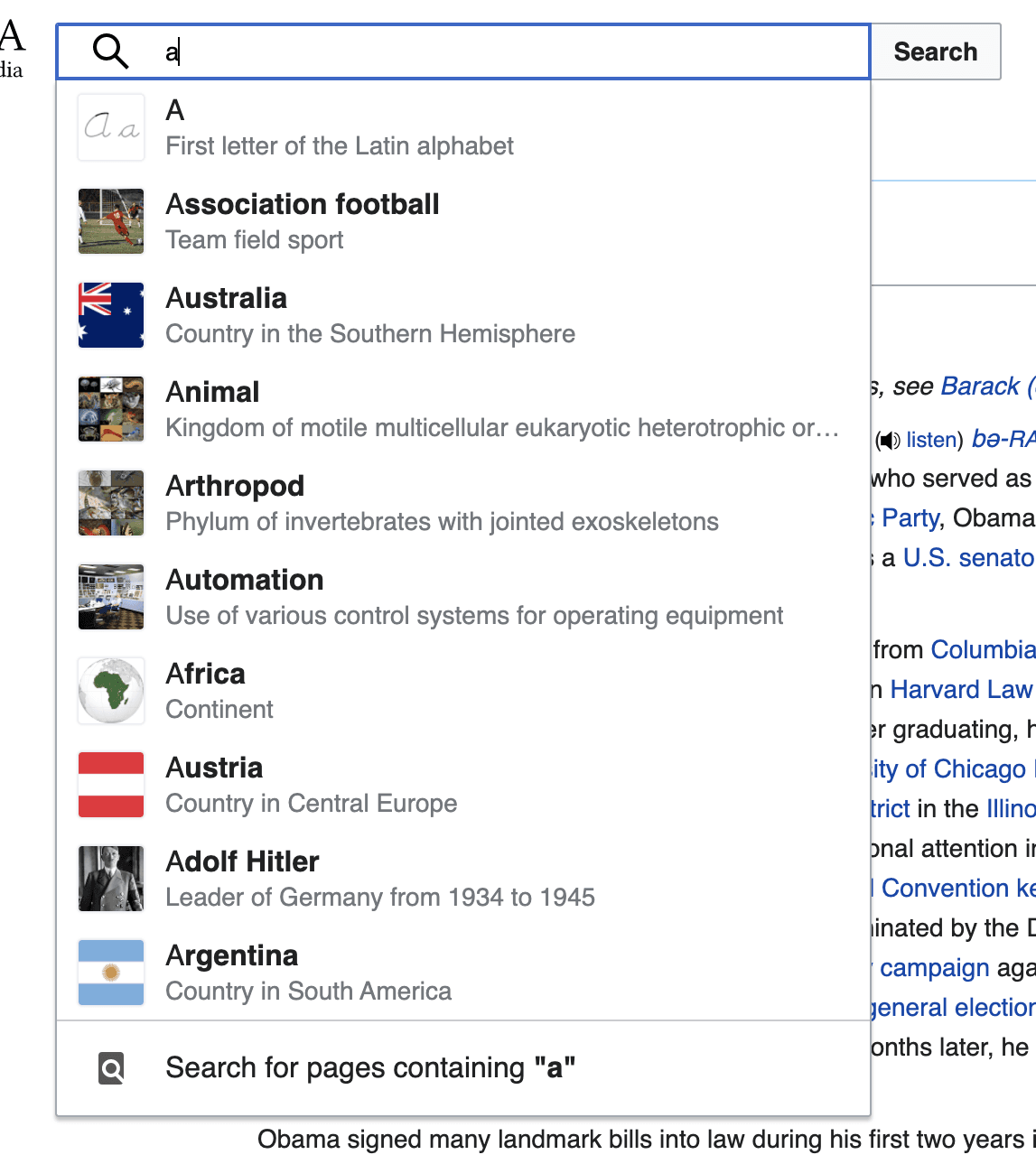Screen dimensions: 1036x1164
Task: Click "Country in Central Europe" description
Action: point(312,804)
